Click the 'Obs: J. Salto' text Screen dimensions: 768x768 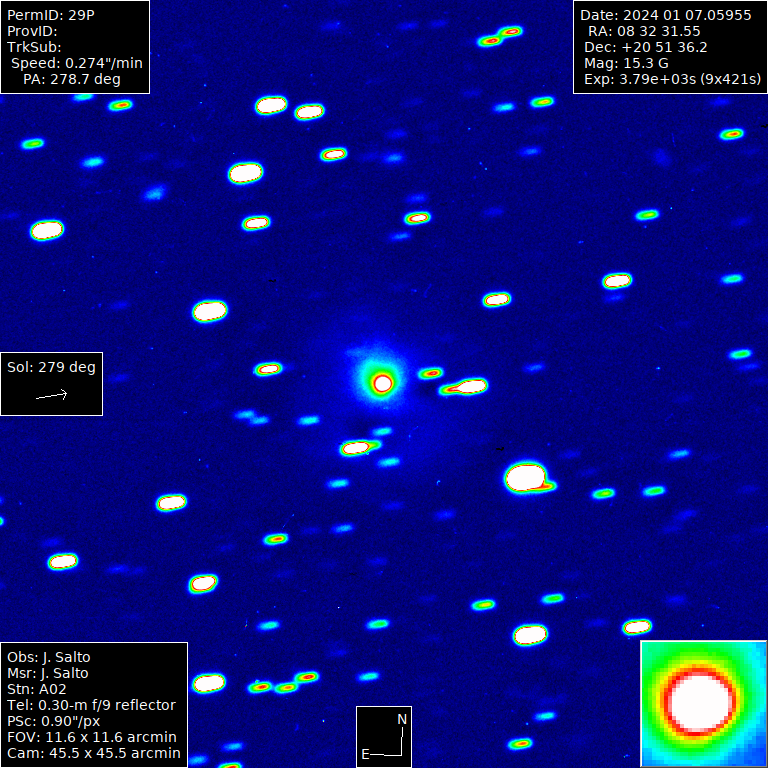pos(48,657)
